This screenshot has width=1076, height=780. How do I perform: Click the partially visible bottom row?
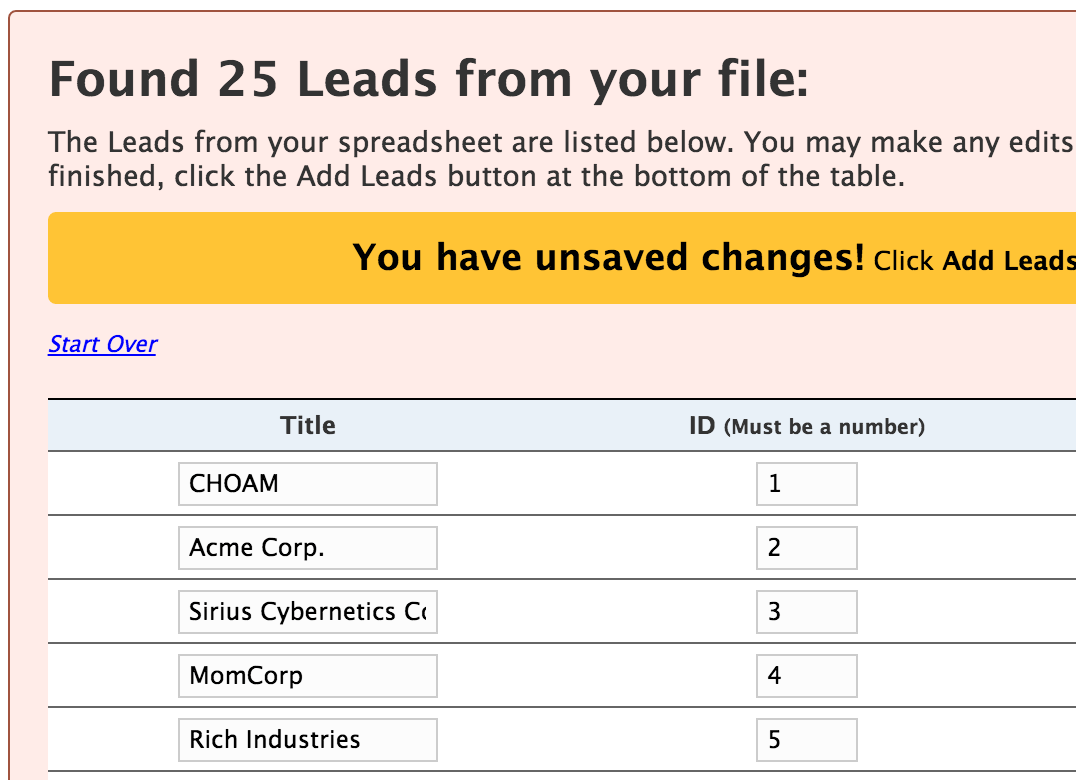(x=540, y=775)
